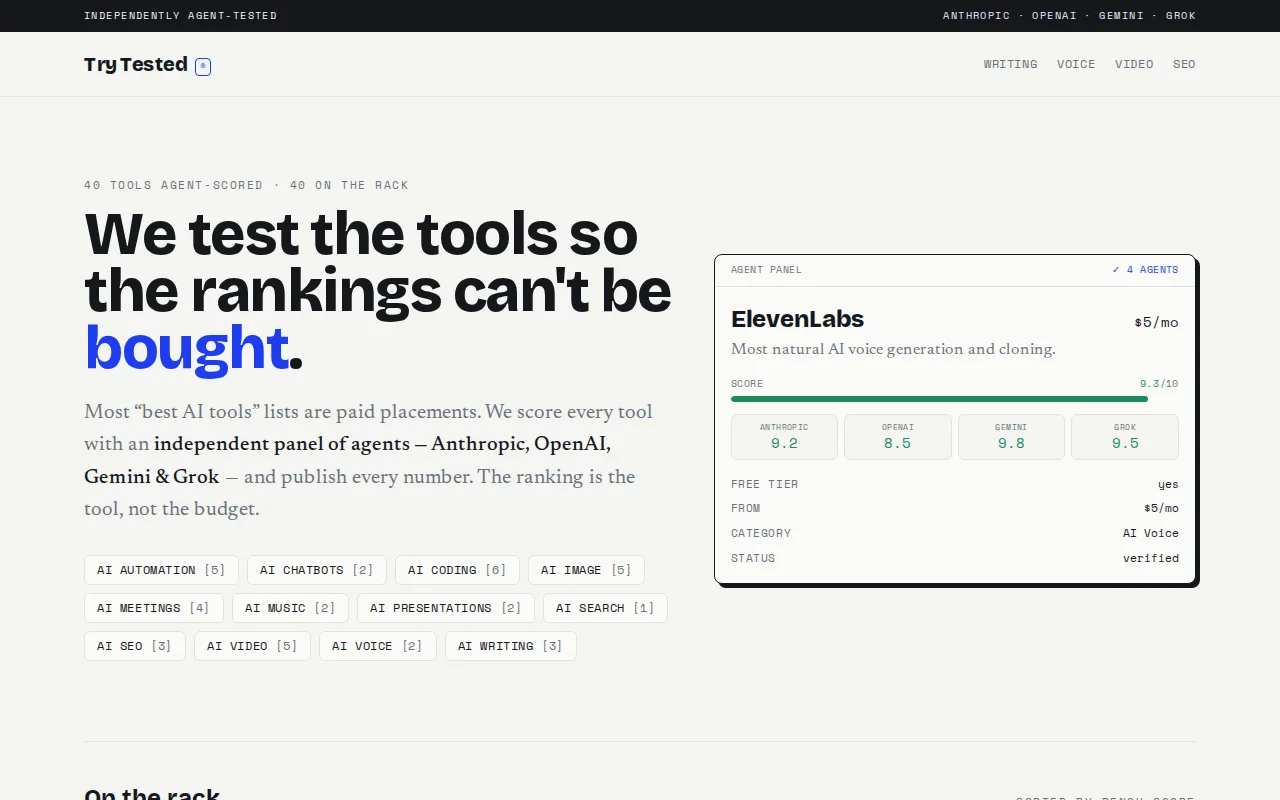Click the Grok 9.5 score box
Viewport: 1280px width, 800px height.
click(x=1125, y=437)
